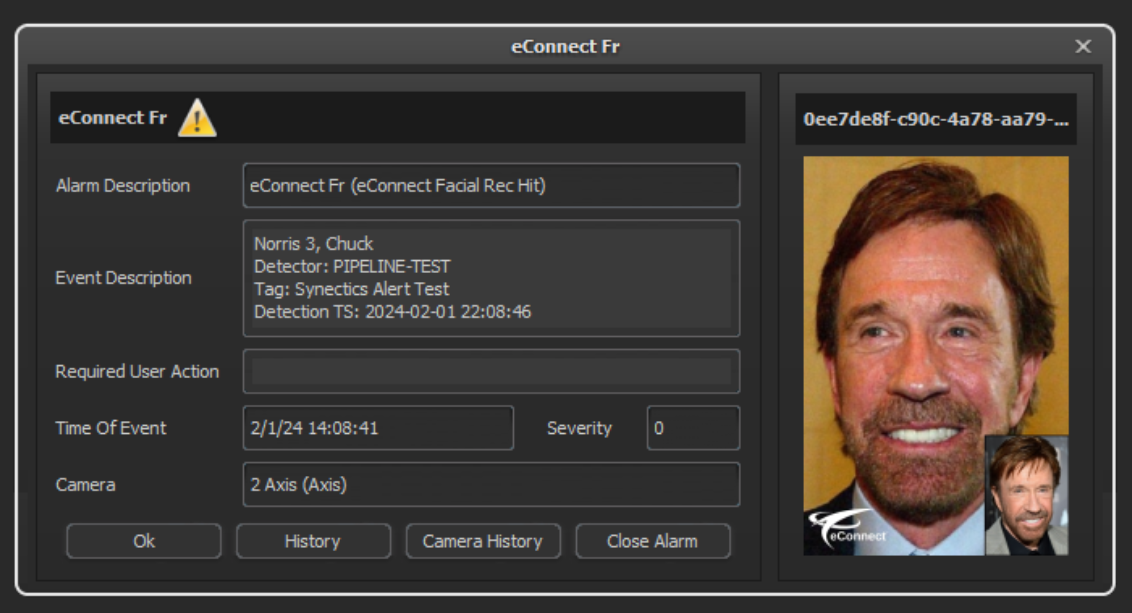This screenshot has height=613, width=1132.
Task: Click the eConnect Fr panel header label
Action: 113,118
